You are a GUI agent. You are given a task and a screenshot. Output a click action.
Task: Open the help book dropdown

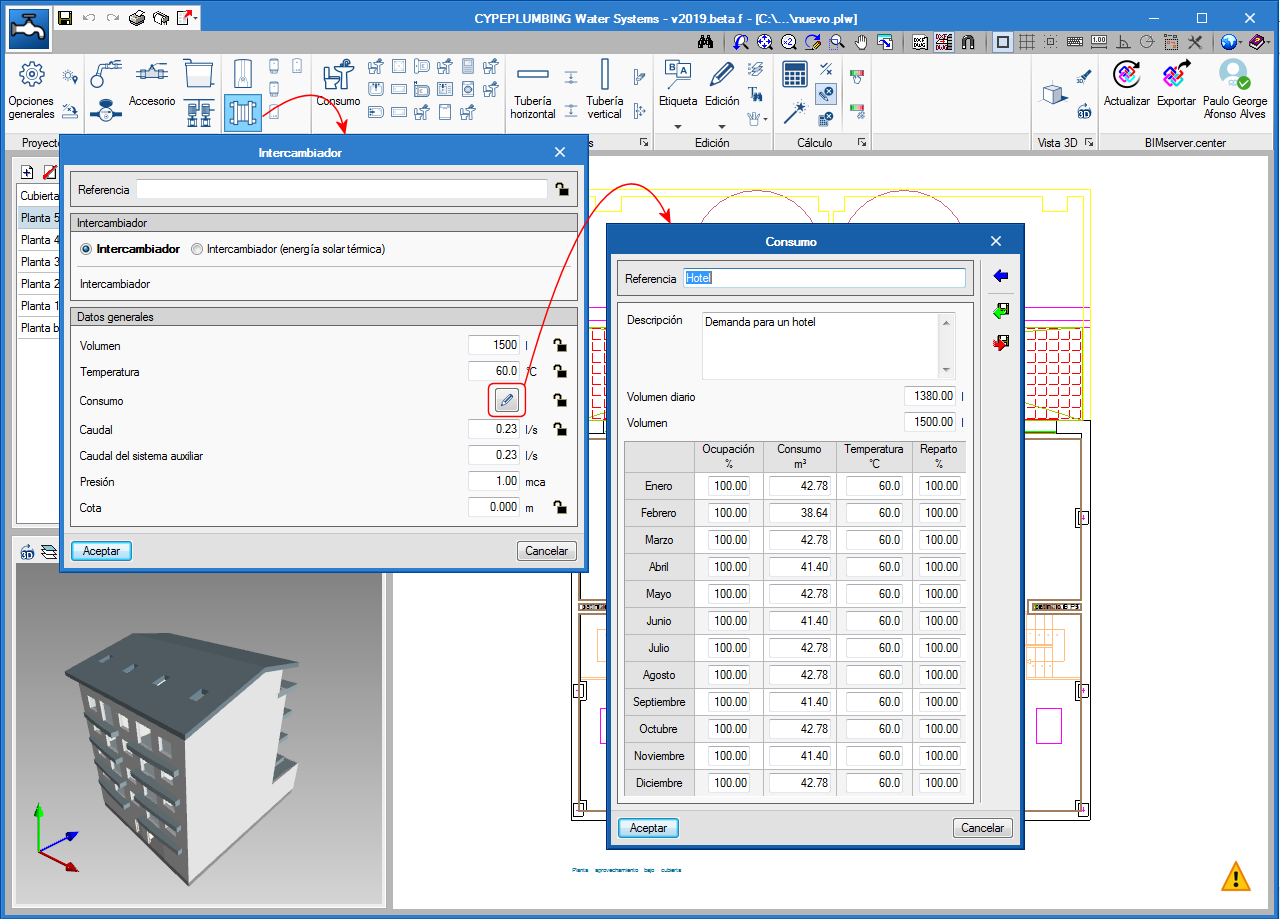coord(1267,42)
